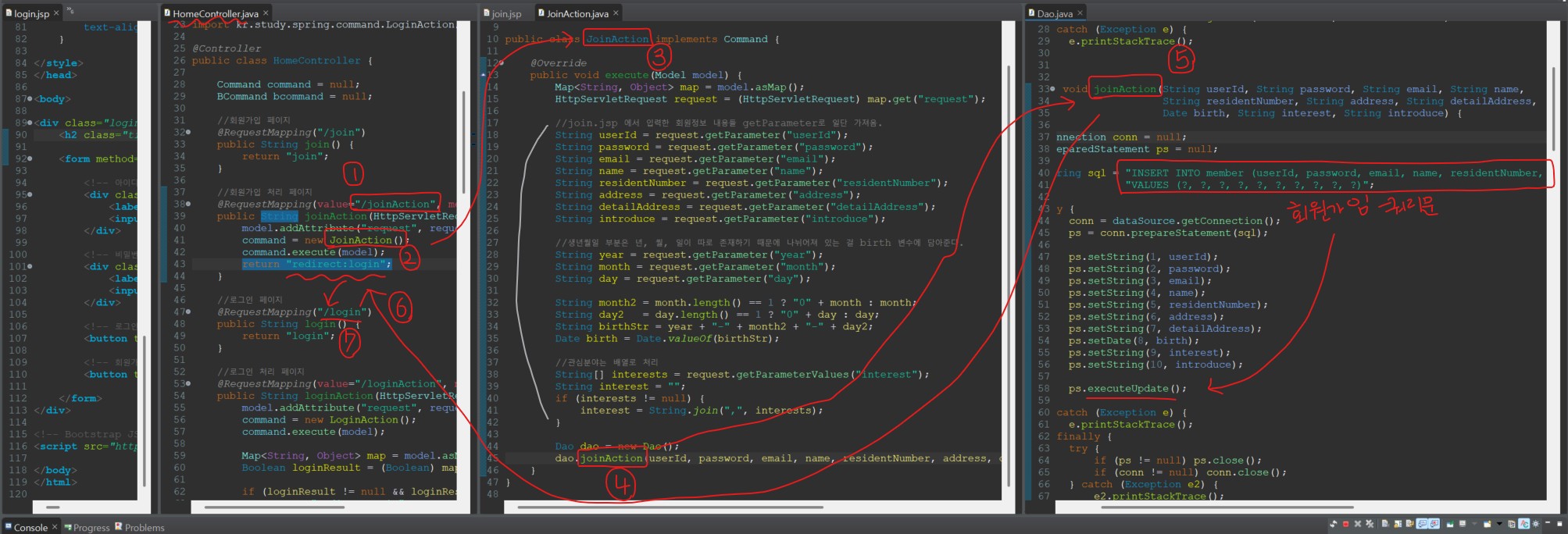The height and width of the screenshot is (534, 1568).
Task: Click the copy-pages icon beside the AC button
Action: [x=1512, y=524]
